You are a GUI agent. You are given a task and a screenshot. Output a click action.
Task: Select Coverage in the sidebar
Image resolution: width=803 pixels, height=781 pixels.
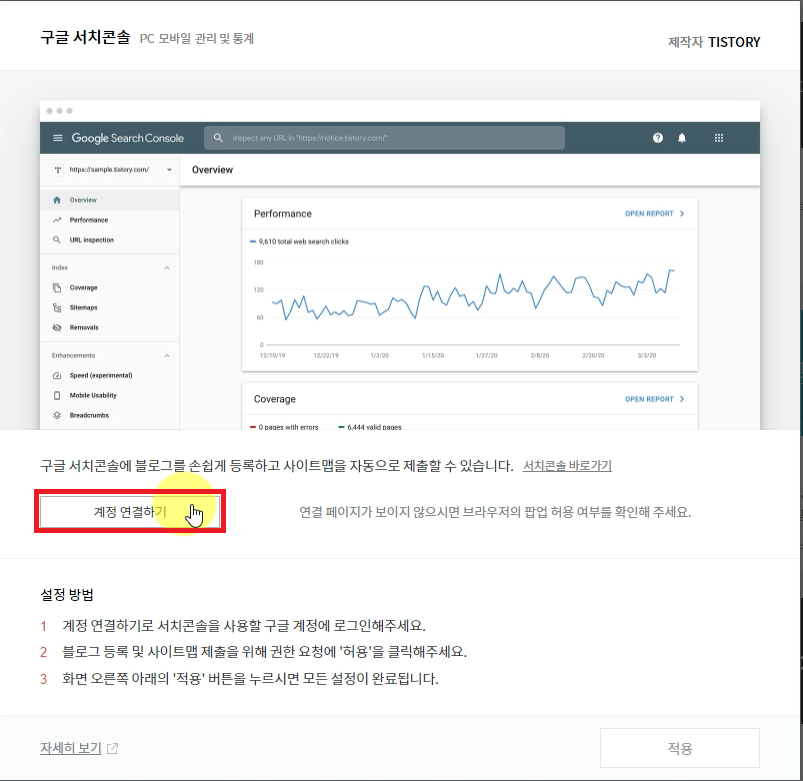point(110,287)
